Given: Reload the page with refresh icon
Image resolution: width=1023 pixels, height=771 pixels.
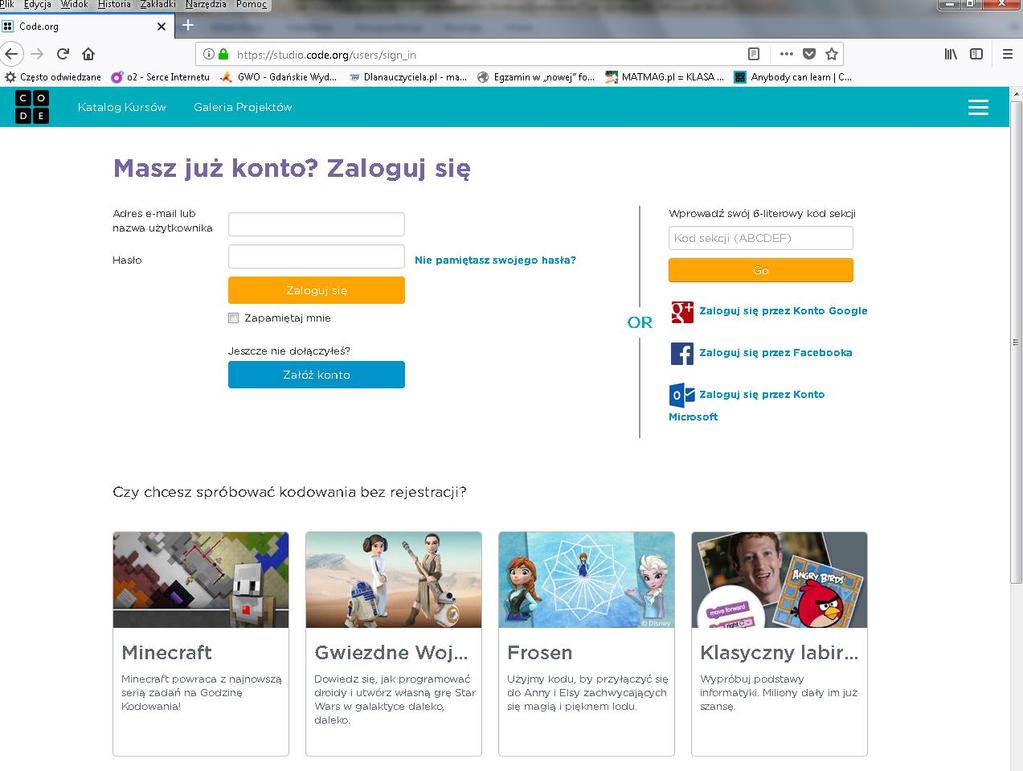Looking at the screenshot, I should pyautogui.click(x=63, y=54).
